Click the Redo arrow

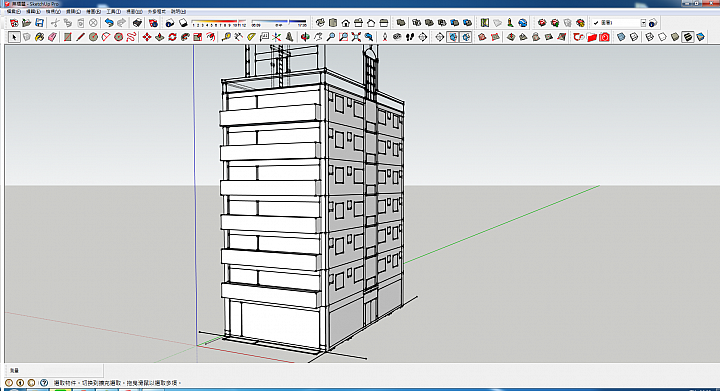[122, 22]
